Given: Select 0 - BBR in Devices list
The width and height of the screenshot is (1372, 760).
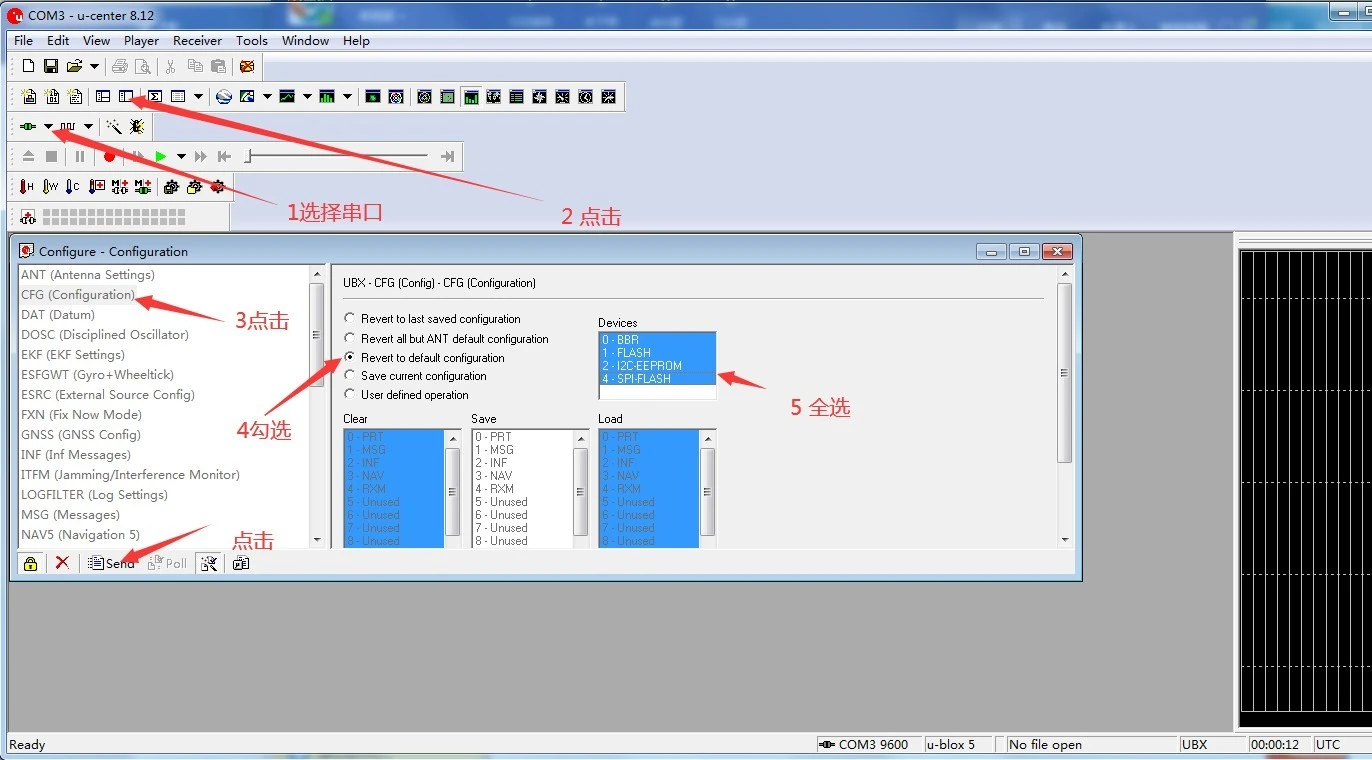Looking at the screenshot, I should coord(657,340).
